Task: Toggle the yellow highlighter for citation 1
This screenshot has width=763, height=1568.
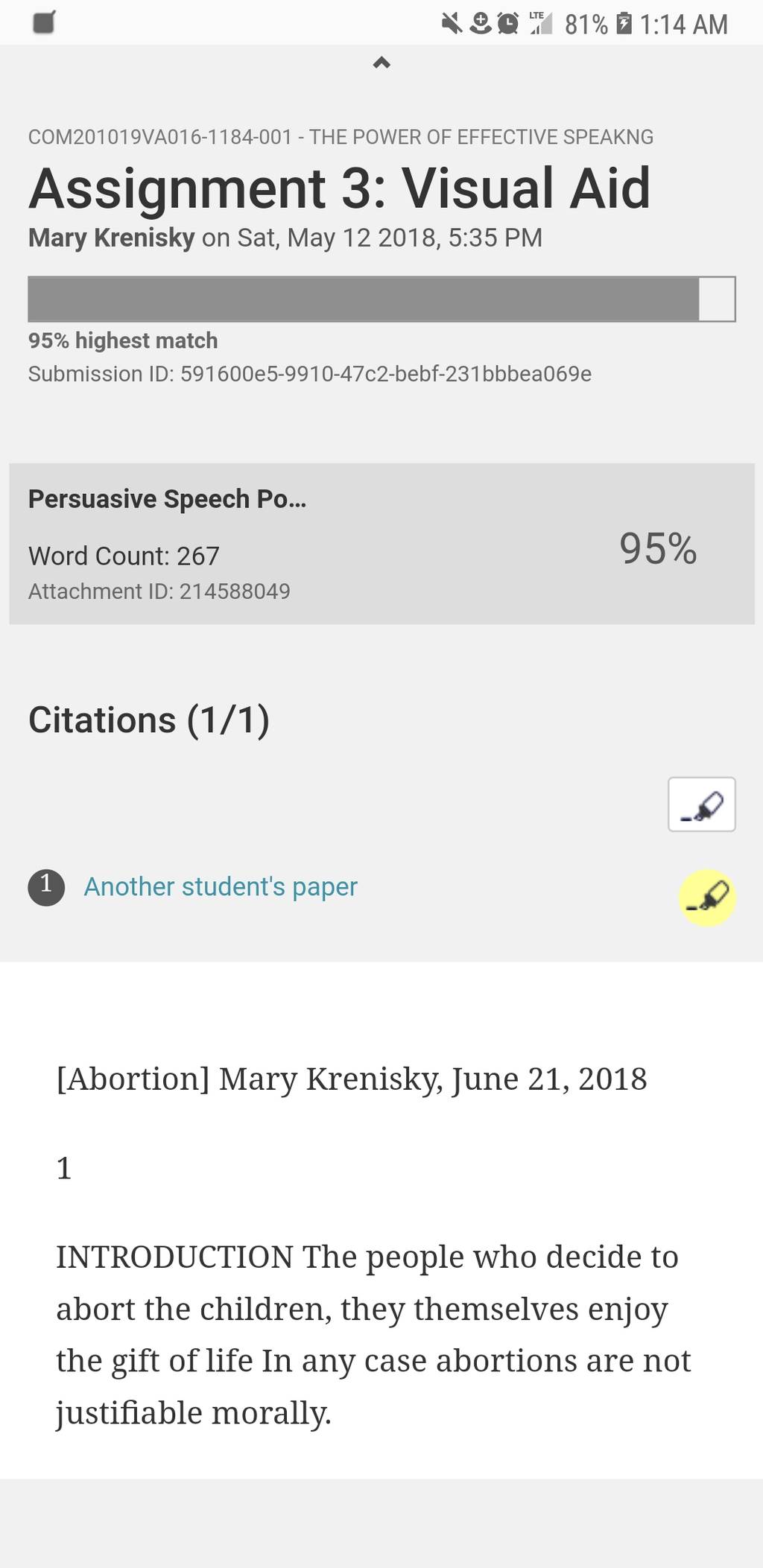Action: click(707, 898)
